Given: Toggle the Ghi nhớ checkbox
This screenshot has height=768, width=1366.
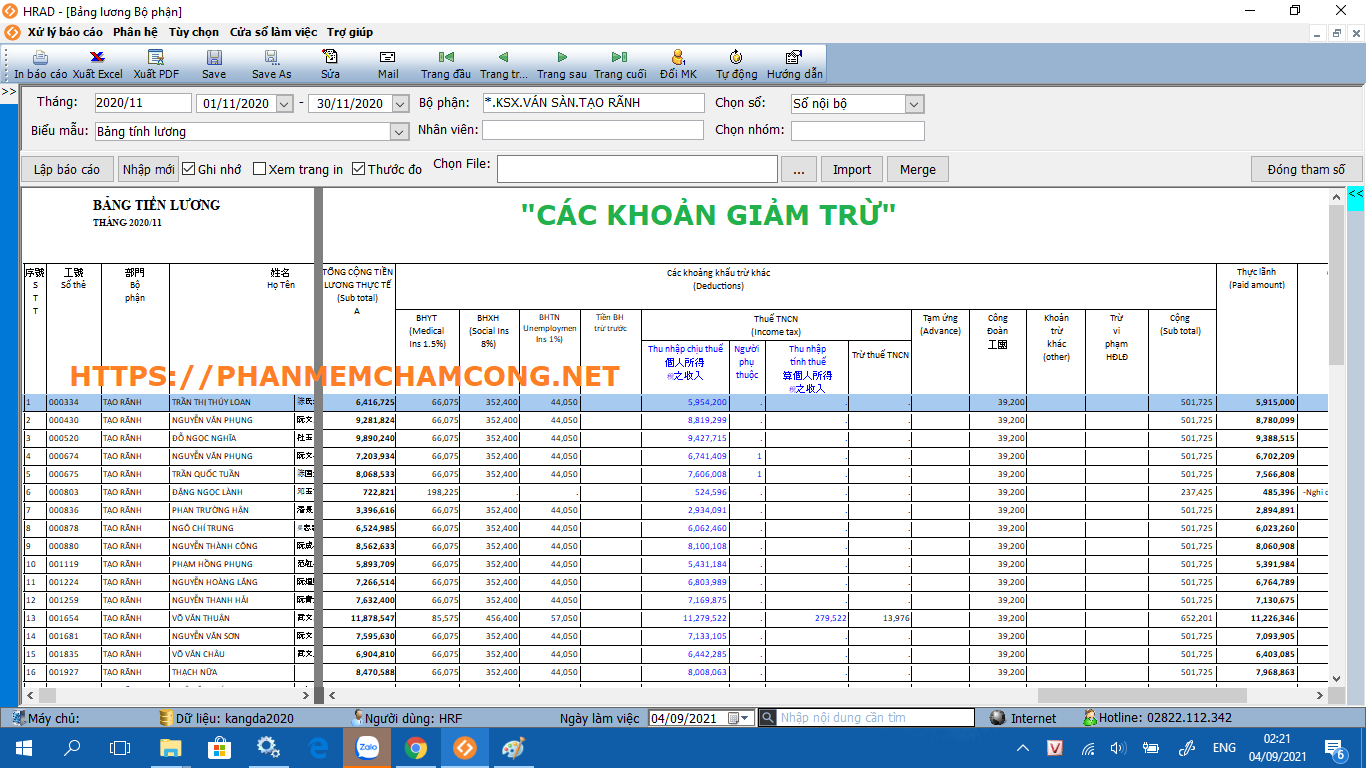Looking at the screenshot, I should point(188,169).
